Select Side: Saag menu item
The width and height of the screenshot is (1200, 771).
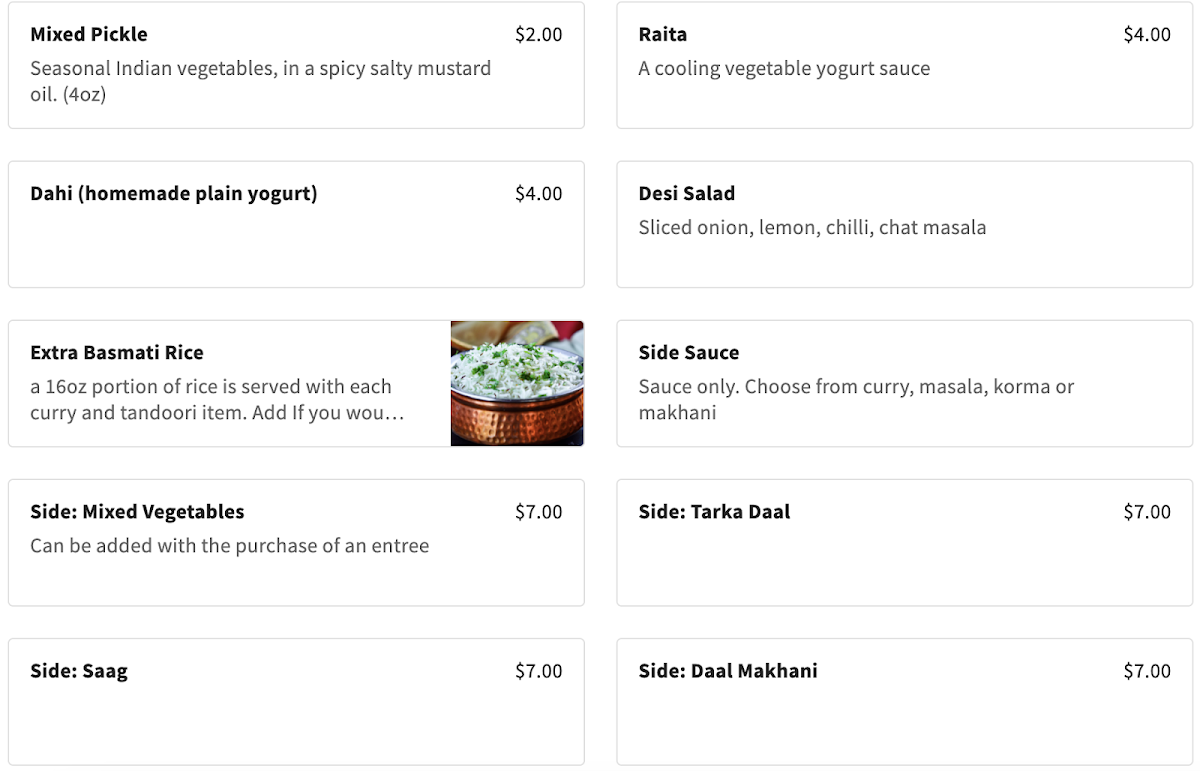pos(296,701)
